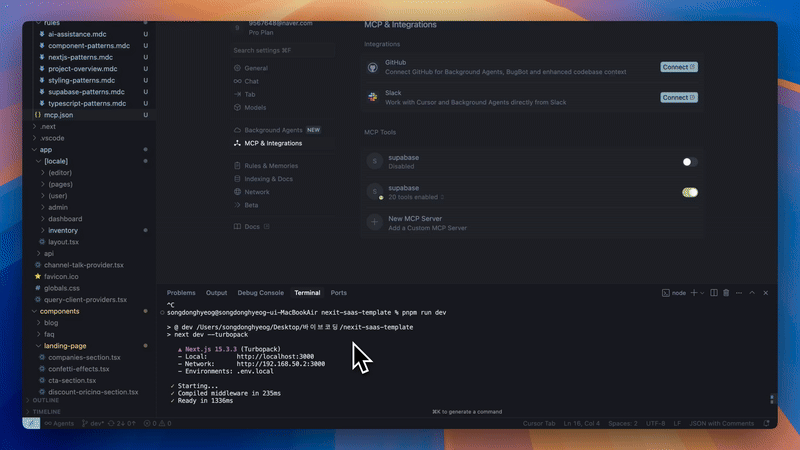Click the Slack integration icon
This screenshot has height=450, width=800.
click(373, 97)
